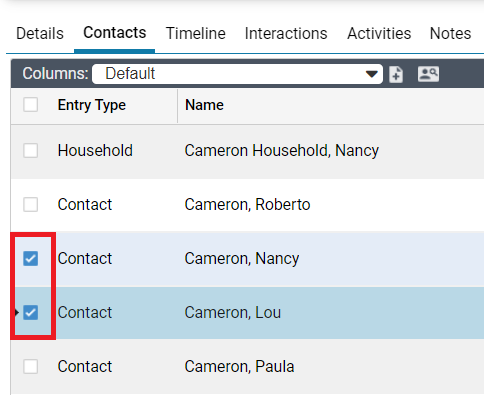Open the contact search icon
This screenshot has height=406, width=484.
click(428, 74)
